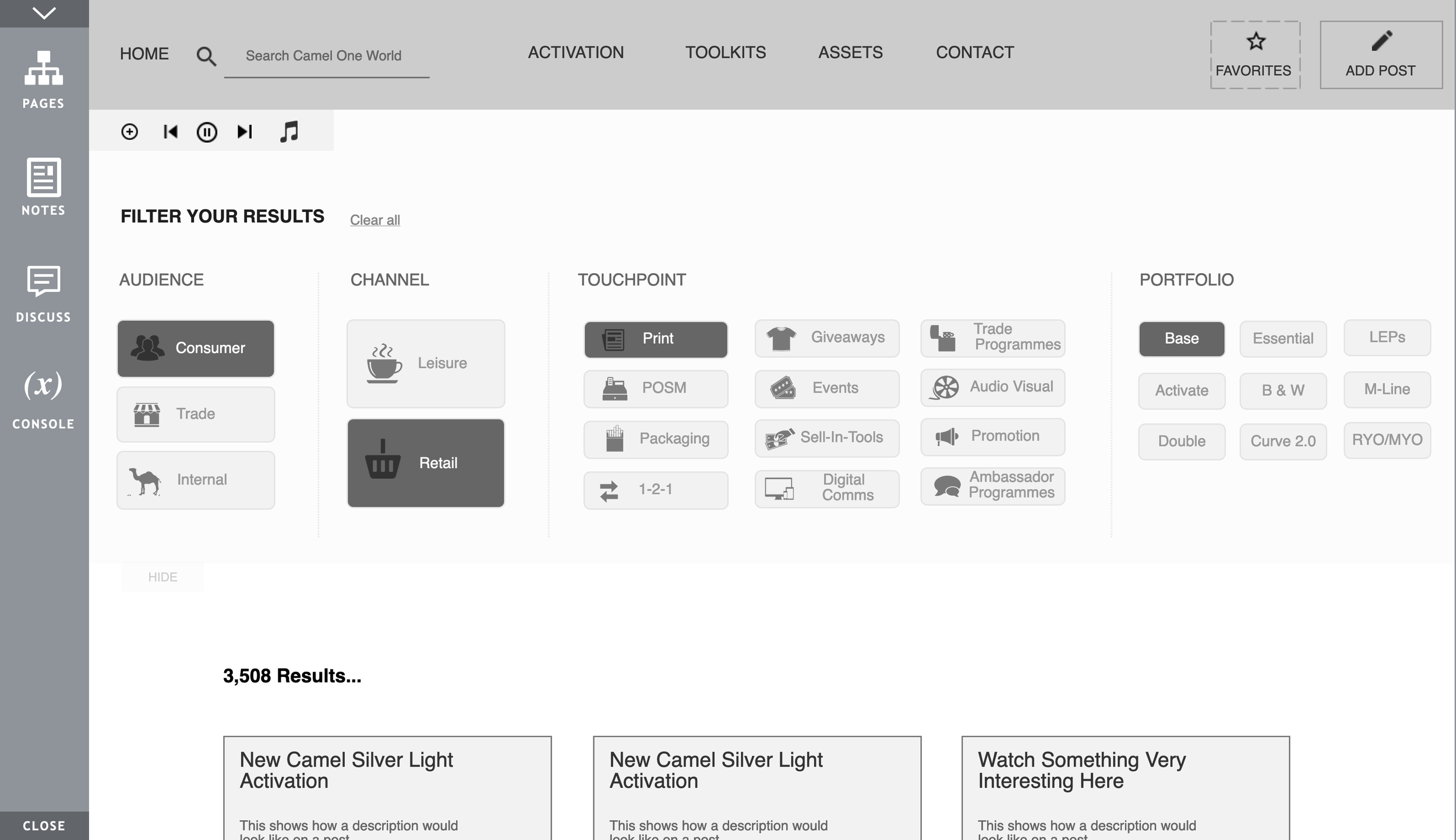Pause playback with the pause icon
Image resolution: width=1456 pixels, height=840 pixels.
coord(207,132)
